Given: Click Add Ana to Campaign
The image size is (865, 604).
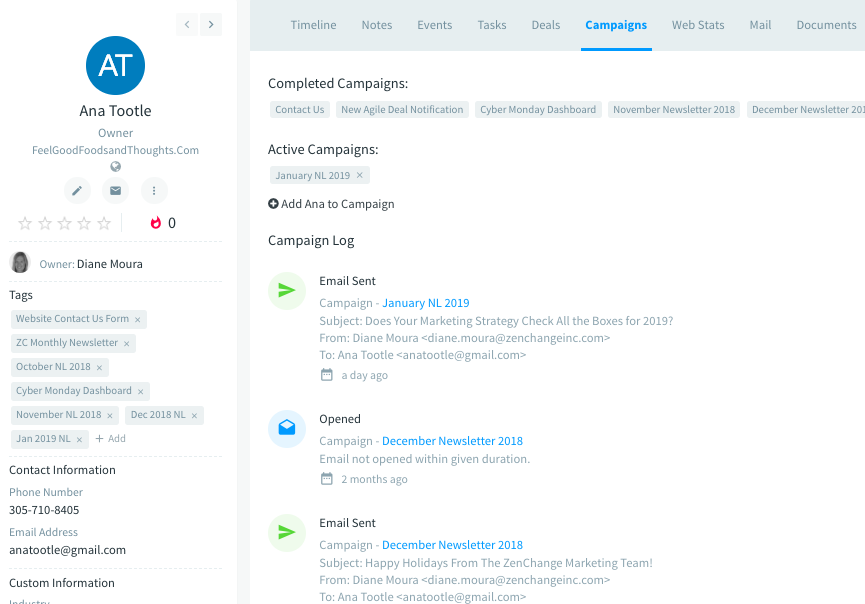Looking at the screenshot, I should (331, 204).
